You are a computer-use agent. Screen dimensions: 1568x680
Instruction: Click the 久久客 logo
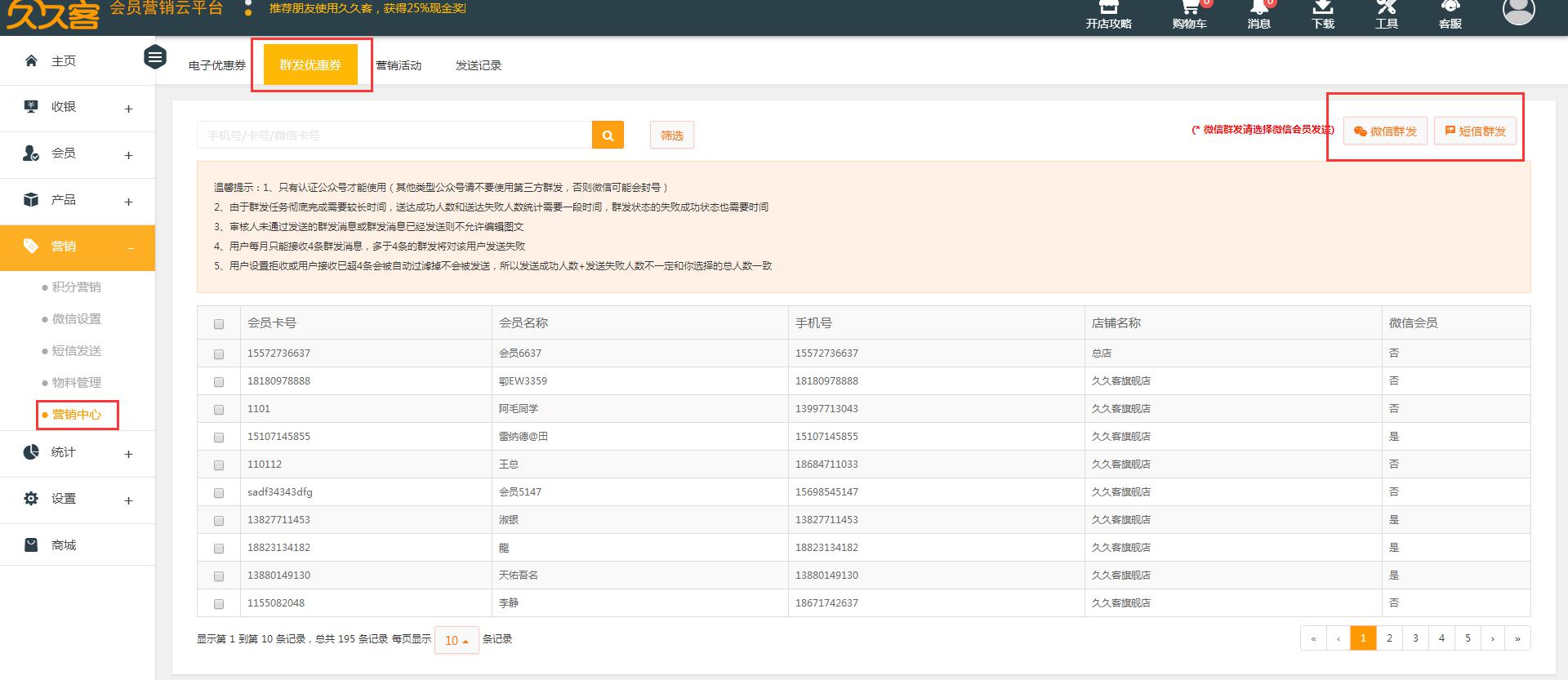(x=53, y=15)
